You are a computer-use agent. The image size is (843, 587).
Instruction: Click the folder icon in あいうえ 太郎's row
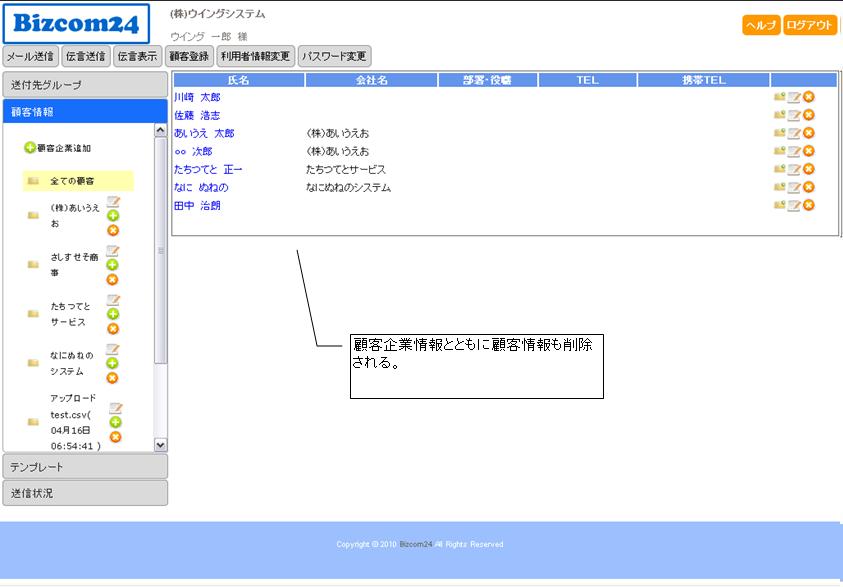(779, 133)
